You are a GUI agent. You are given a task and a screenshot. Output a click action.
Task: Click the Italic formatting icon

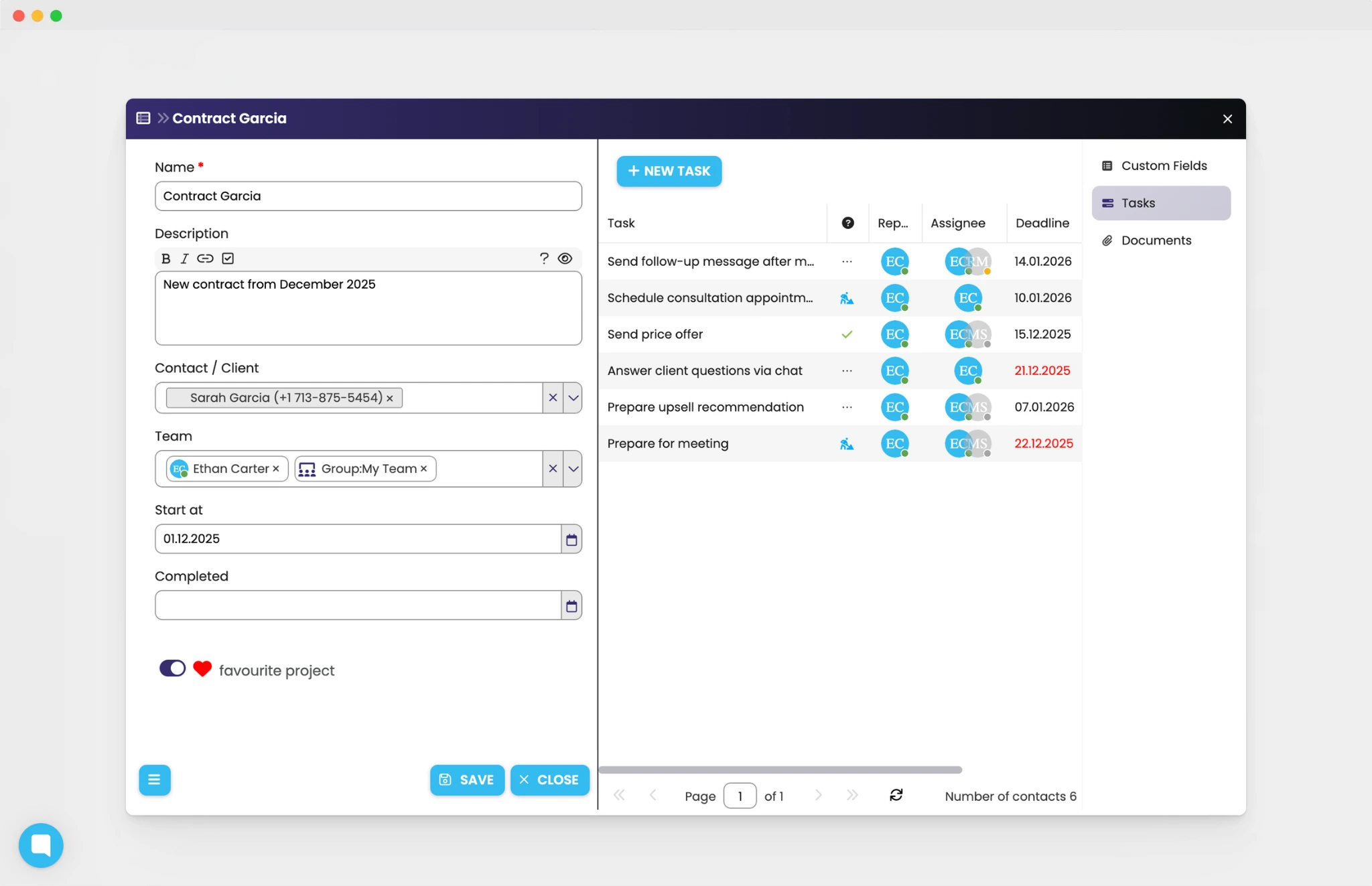tap(185, 259)
